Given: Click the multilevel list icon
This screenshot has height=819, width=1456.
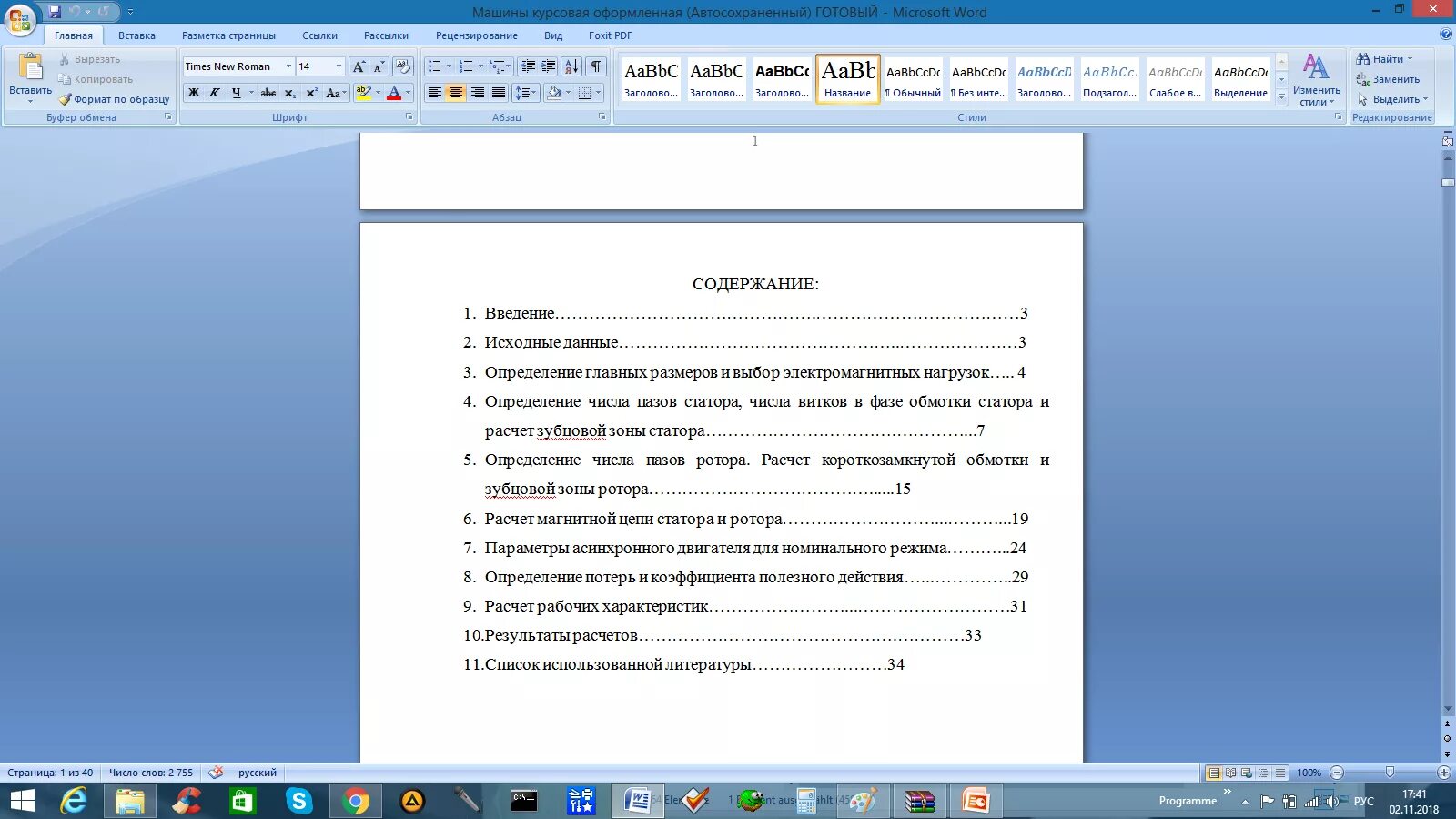Looking at the screenshot, I should pyautogui.click(x=497, y=66).
